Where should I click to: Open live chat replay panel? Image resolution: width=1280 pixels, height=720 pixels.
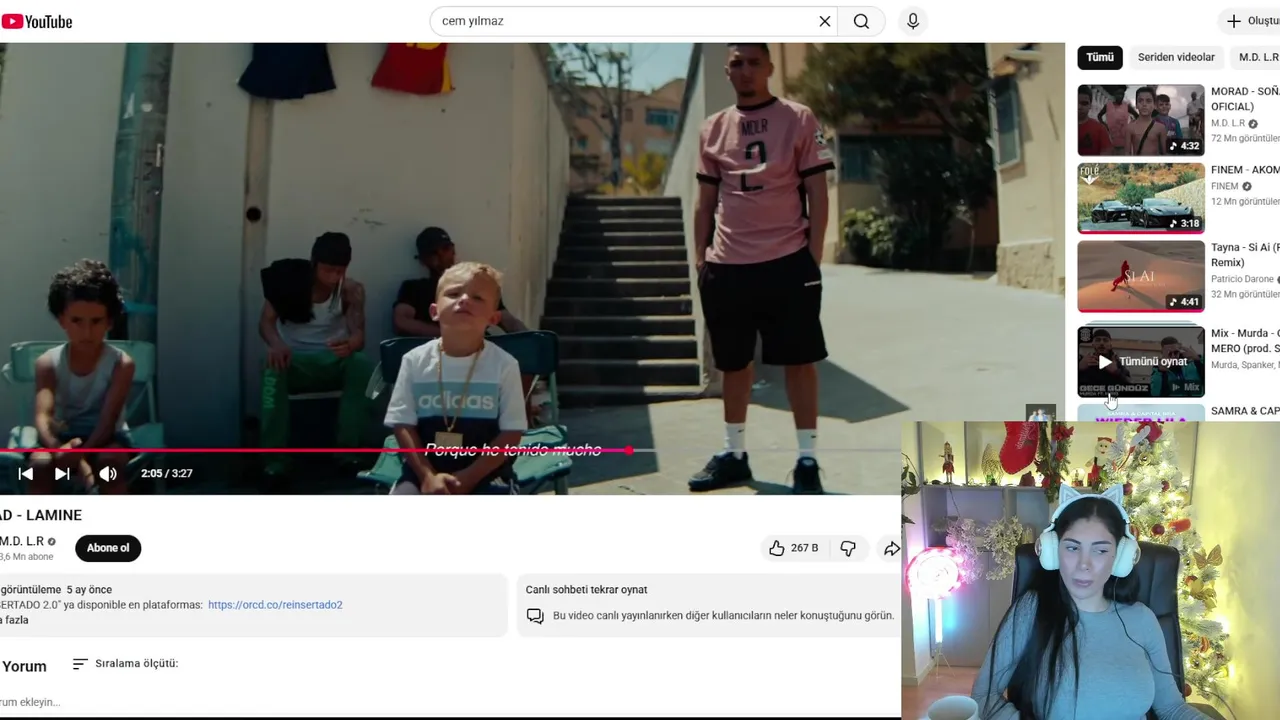pos(708,605)
